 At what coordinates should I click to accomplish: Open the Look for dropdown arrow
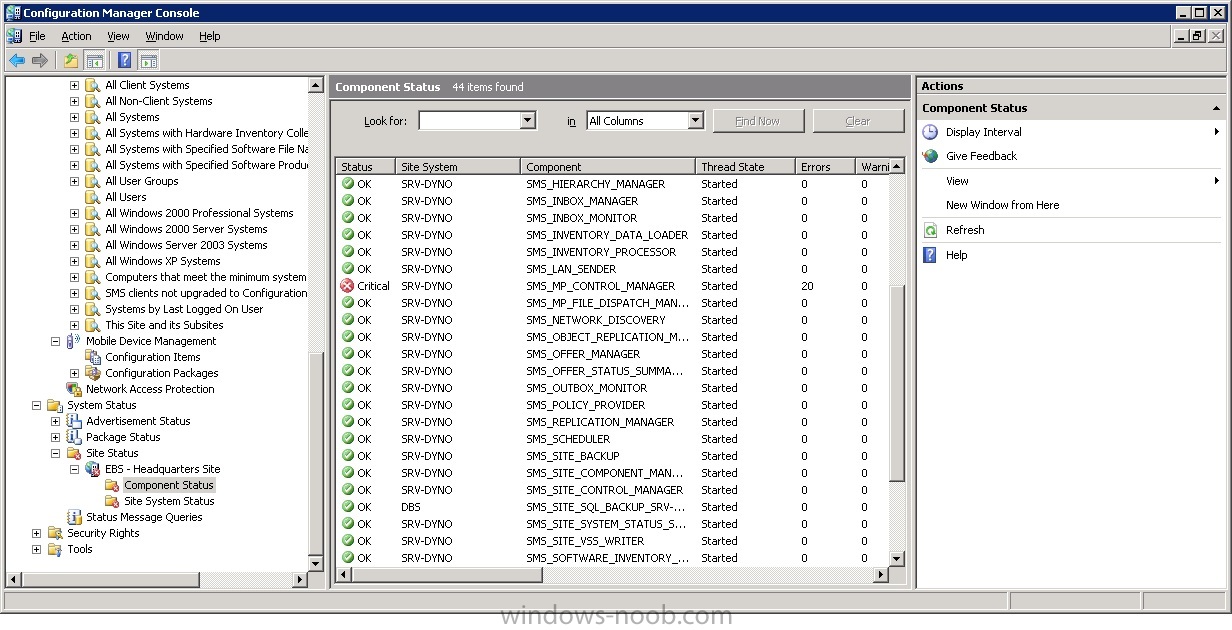(x=528, y=121)
